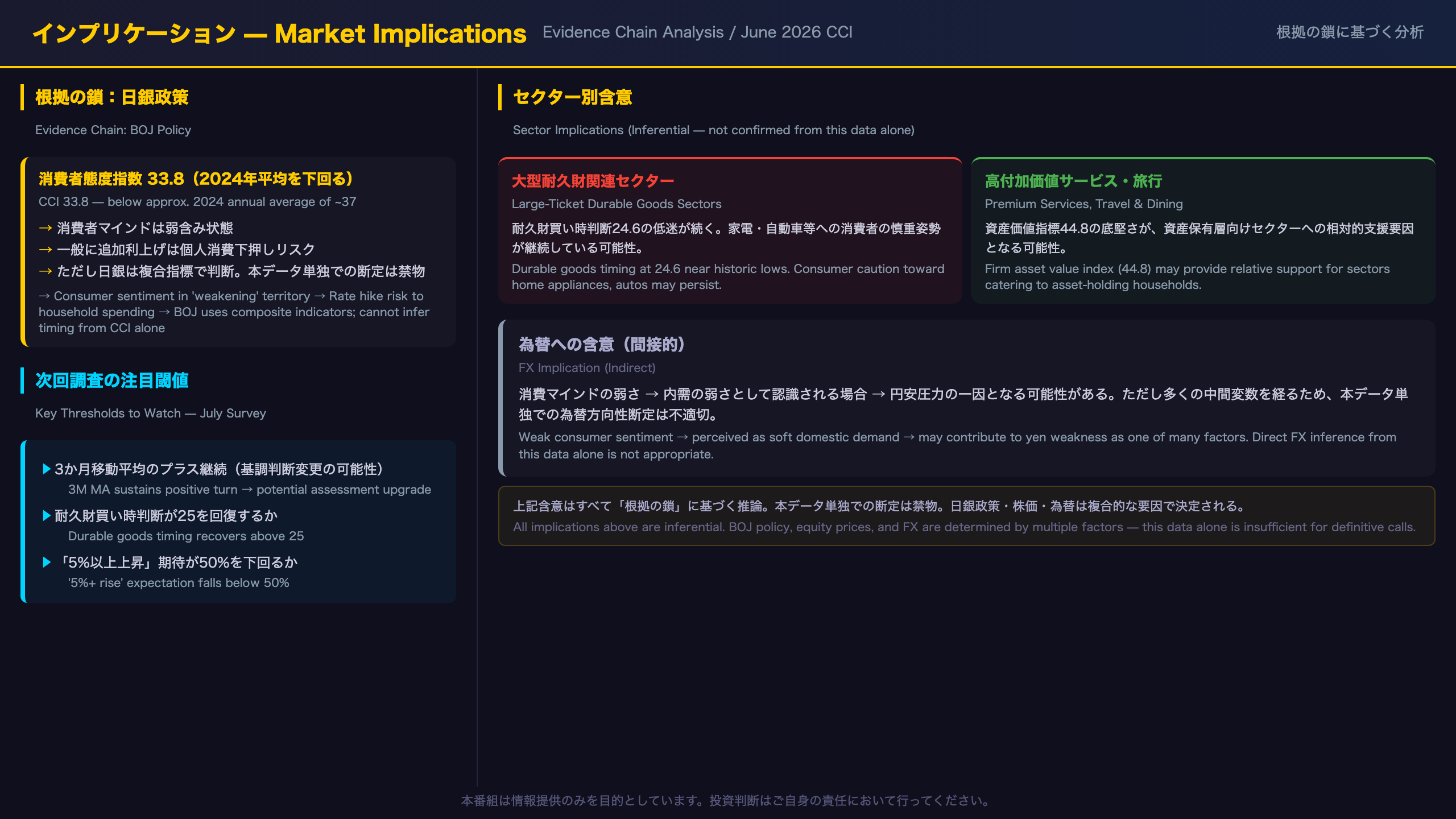Select the '為替への含意（間接的）' card title

[x=602, y=345]
